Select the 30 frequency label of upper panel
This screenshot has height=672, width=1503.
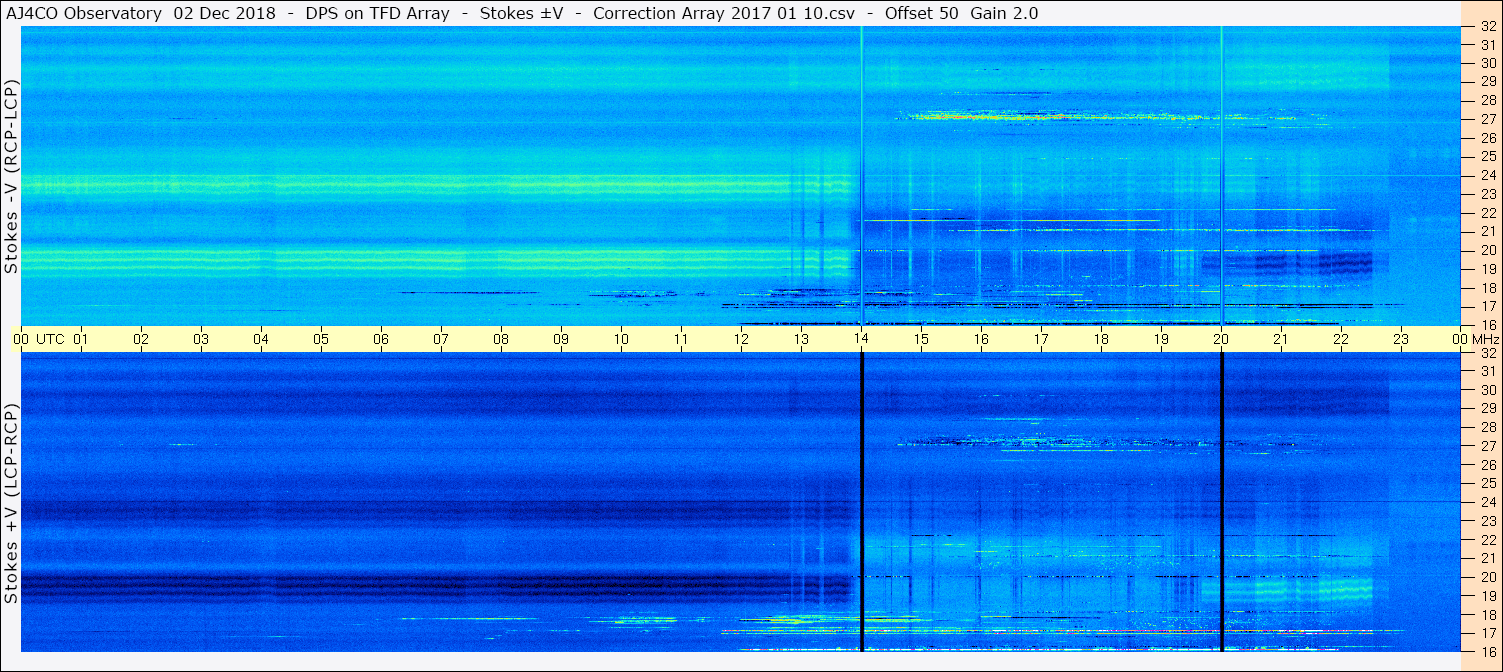pos(1488,63)
